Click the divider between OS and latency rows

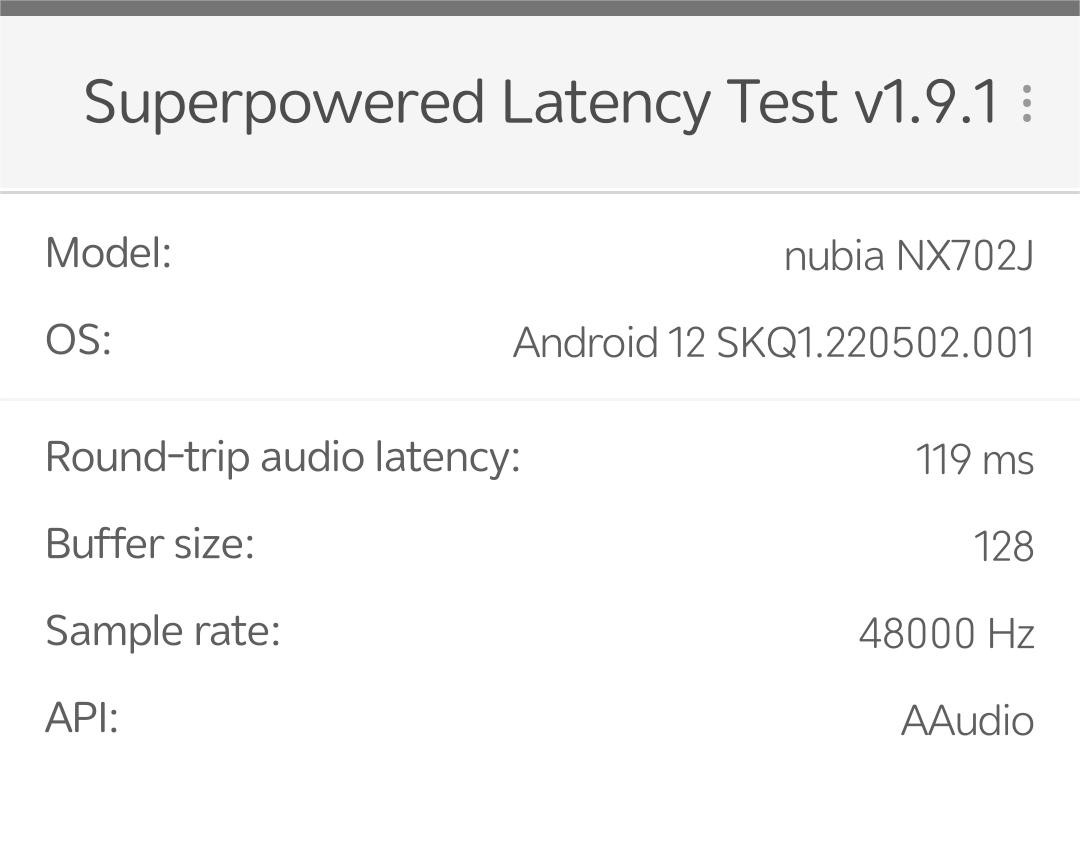coord(540,400)
